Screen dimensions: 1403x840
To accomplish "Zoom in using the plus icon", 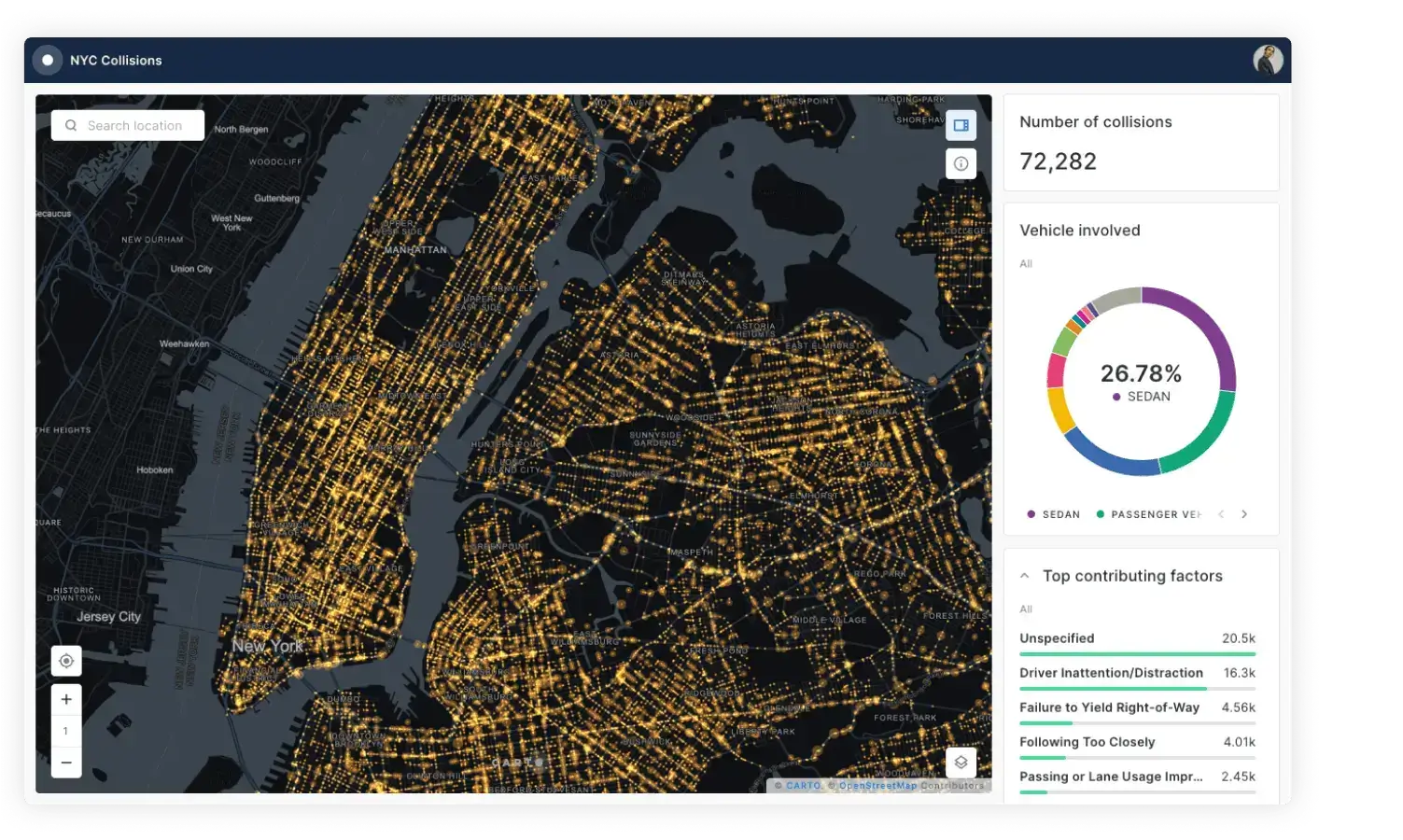I will [x=65, y=698].
